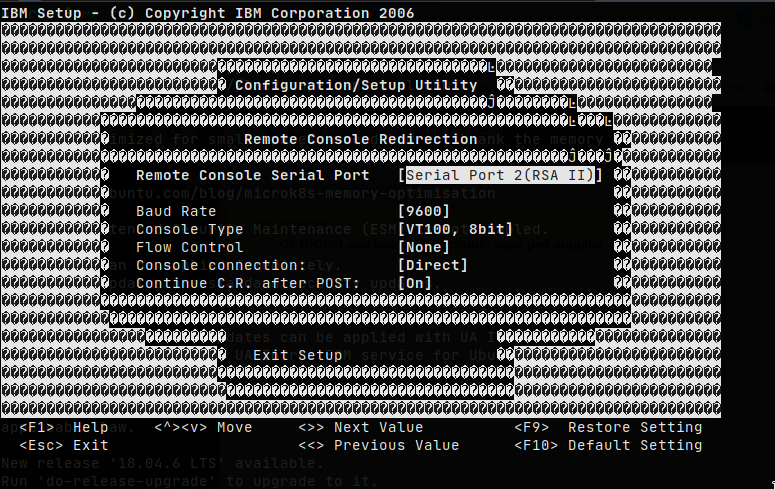Change the Console connection Direct value
The width and height of the screenshot is (775, 489).
[432, 265]
